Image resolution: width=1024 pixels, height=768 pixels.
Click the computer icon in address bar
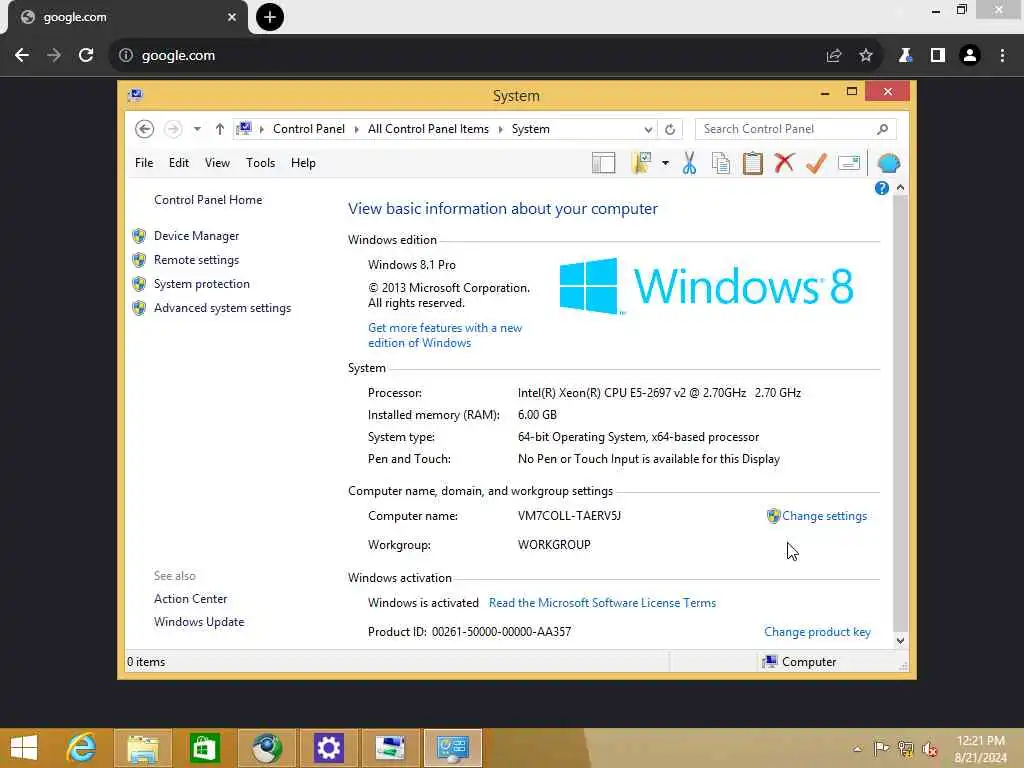coord(244,129)
